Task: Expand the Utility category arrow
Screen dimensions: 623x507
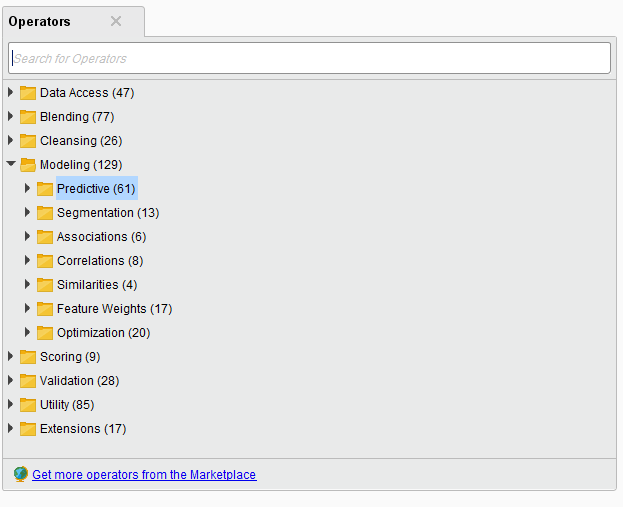Action: coord(10,404)
